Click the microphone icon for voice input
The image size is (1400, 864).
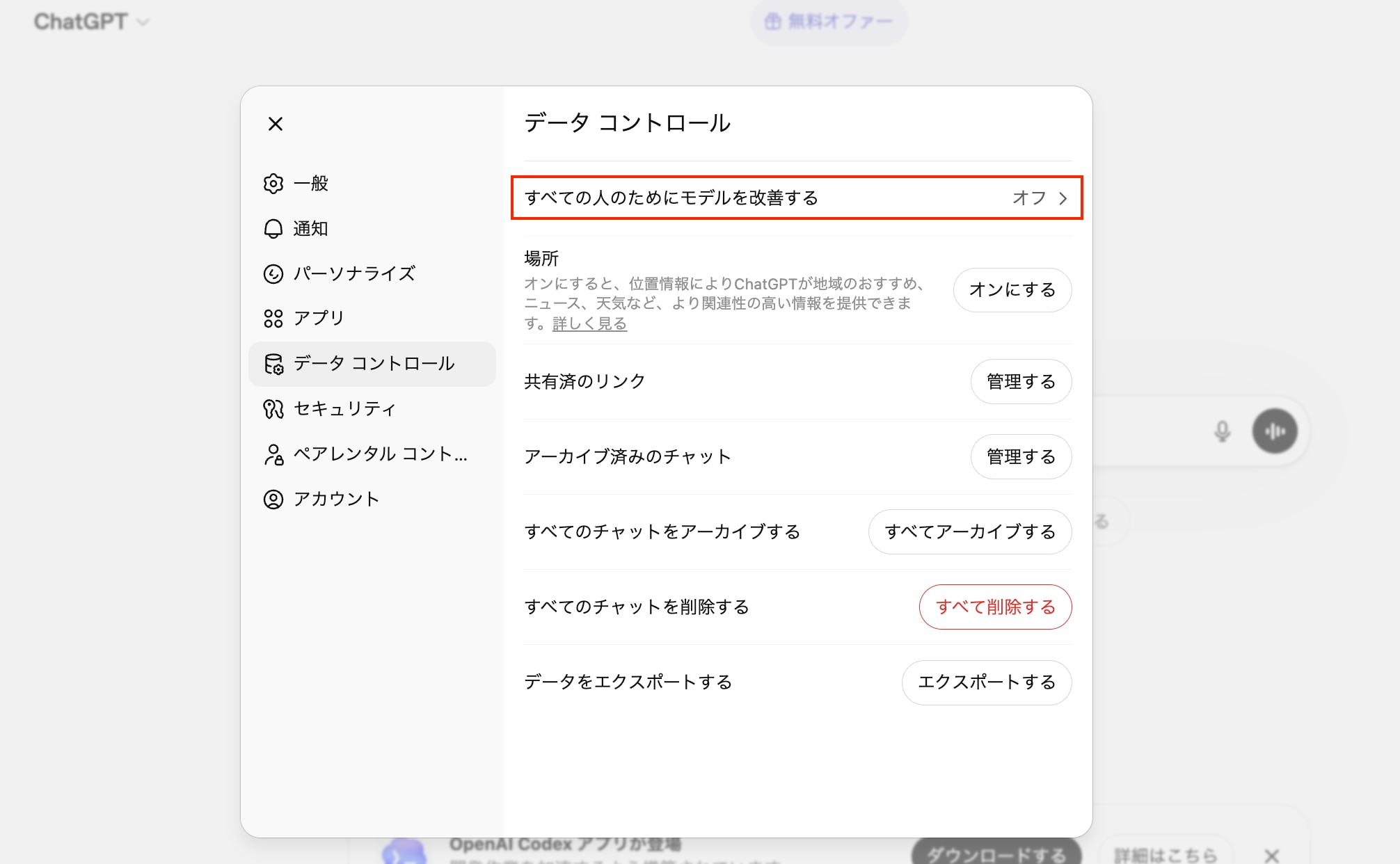[1223, 431]
